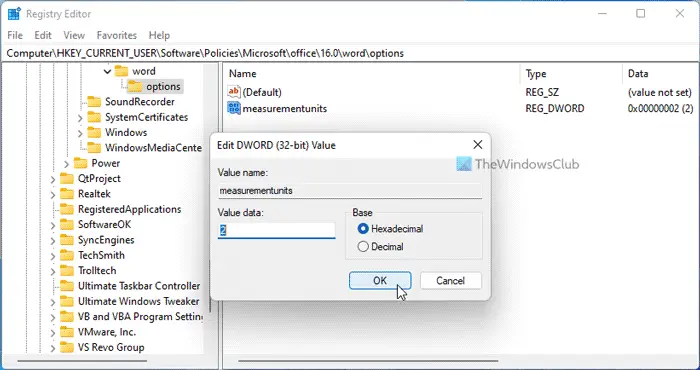
Task: Click the registry path address bar
Action: click(350, 54)
